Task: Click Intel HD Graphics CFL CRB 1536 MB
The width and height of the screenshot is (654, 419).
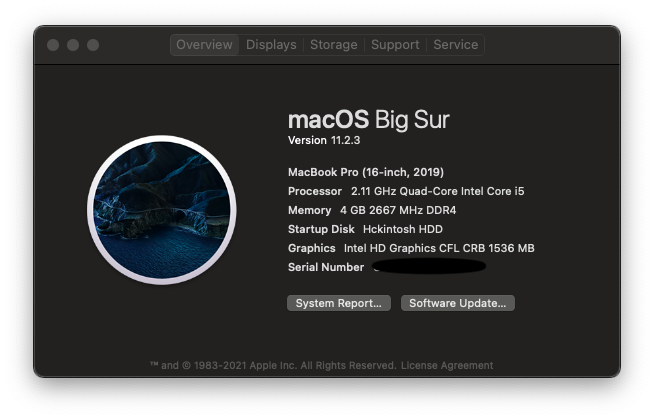Action: click(x=439, y=248)
